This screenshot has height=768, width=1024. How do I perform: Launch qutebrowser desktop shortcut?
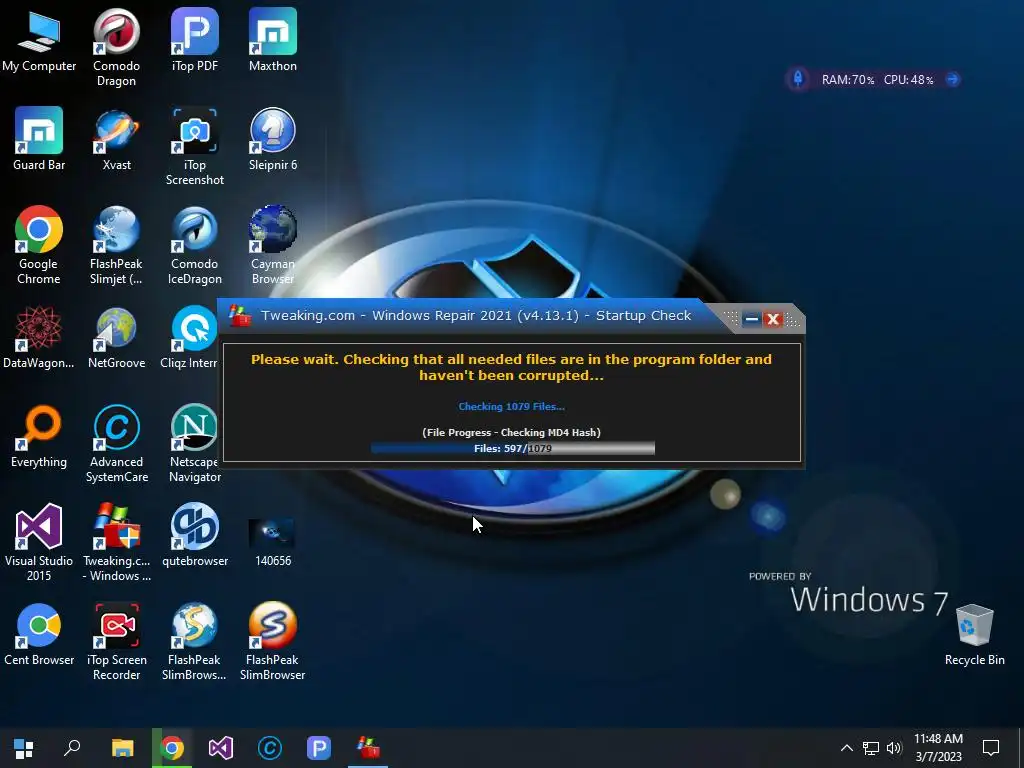click(195, 536)
